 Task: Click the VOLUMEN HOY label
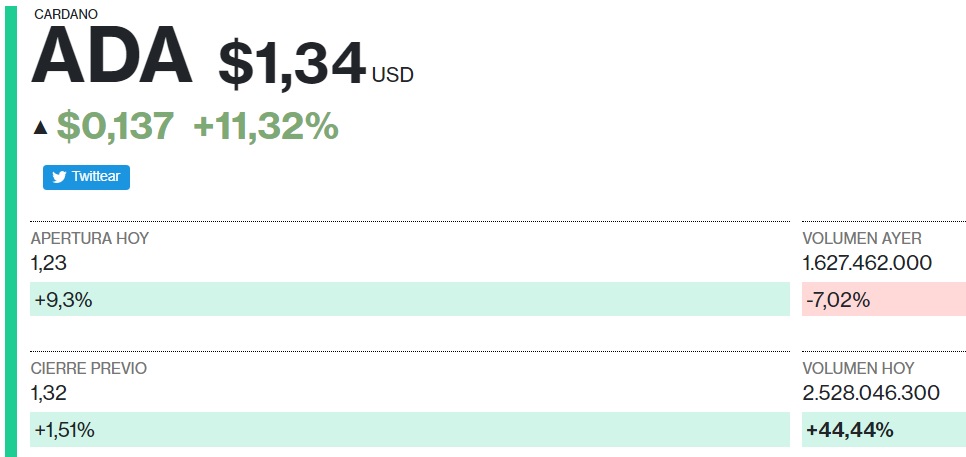click(x=858, y=368)
